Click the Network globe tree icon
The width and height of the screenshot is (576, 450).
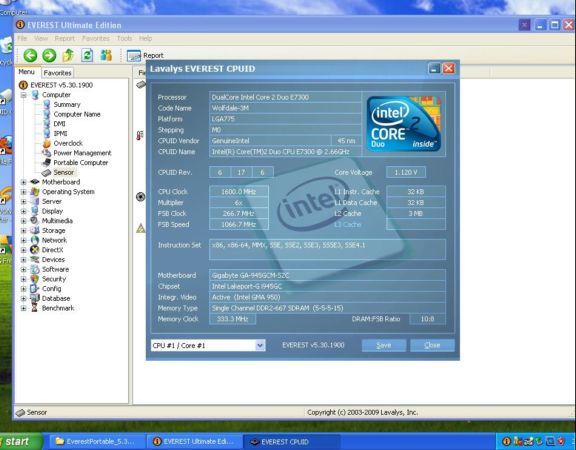35,240
